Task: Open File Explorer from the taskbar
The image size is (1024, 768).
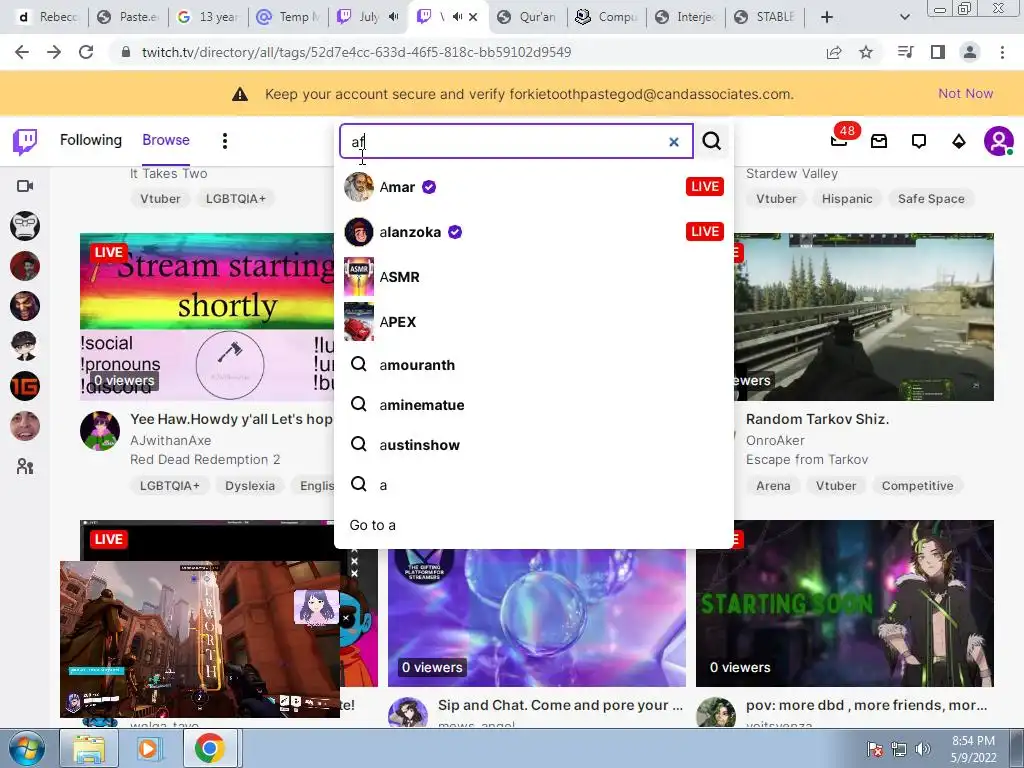Action: (x=89, y=748)
